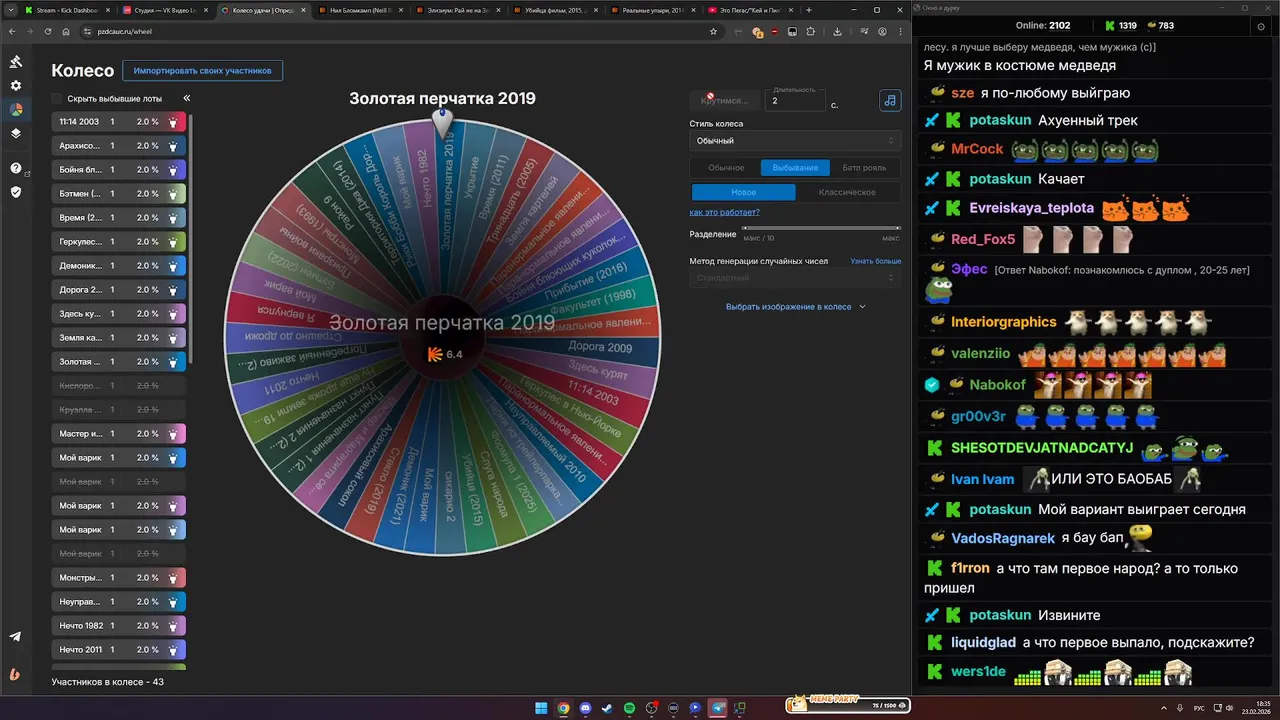The width and height of the screenshot is (1280, 720).
Task: Open the help question-mark sidebar icon
Action: [x=16, y=168]
